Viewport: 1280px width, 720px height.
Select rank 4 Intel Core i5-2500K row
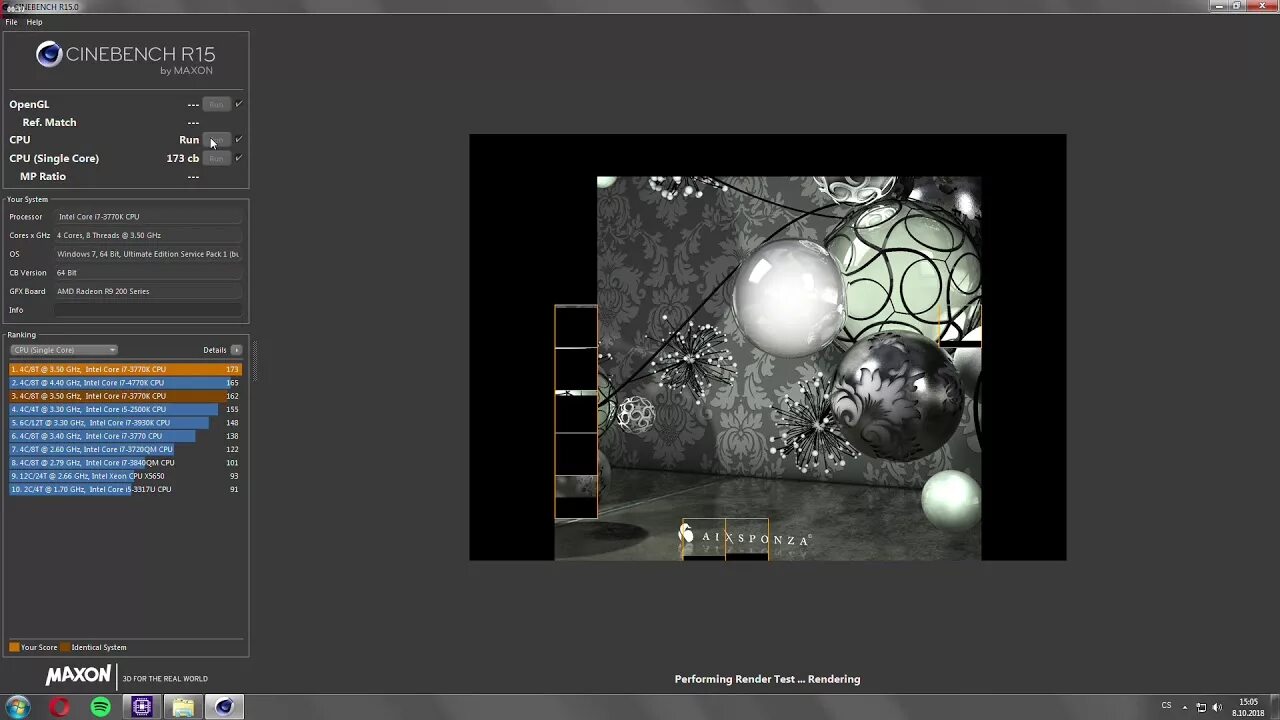(125, 409)
